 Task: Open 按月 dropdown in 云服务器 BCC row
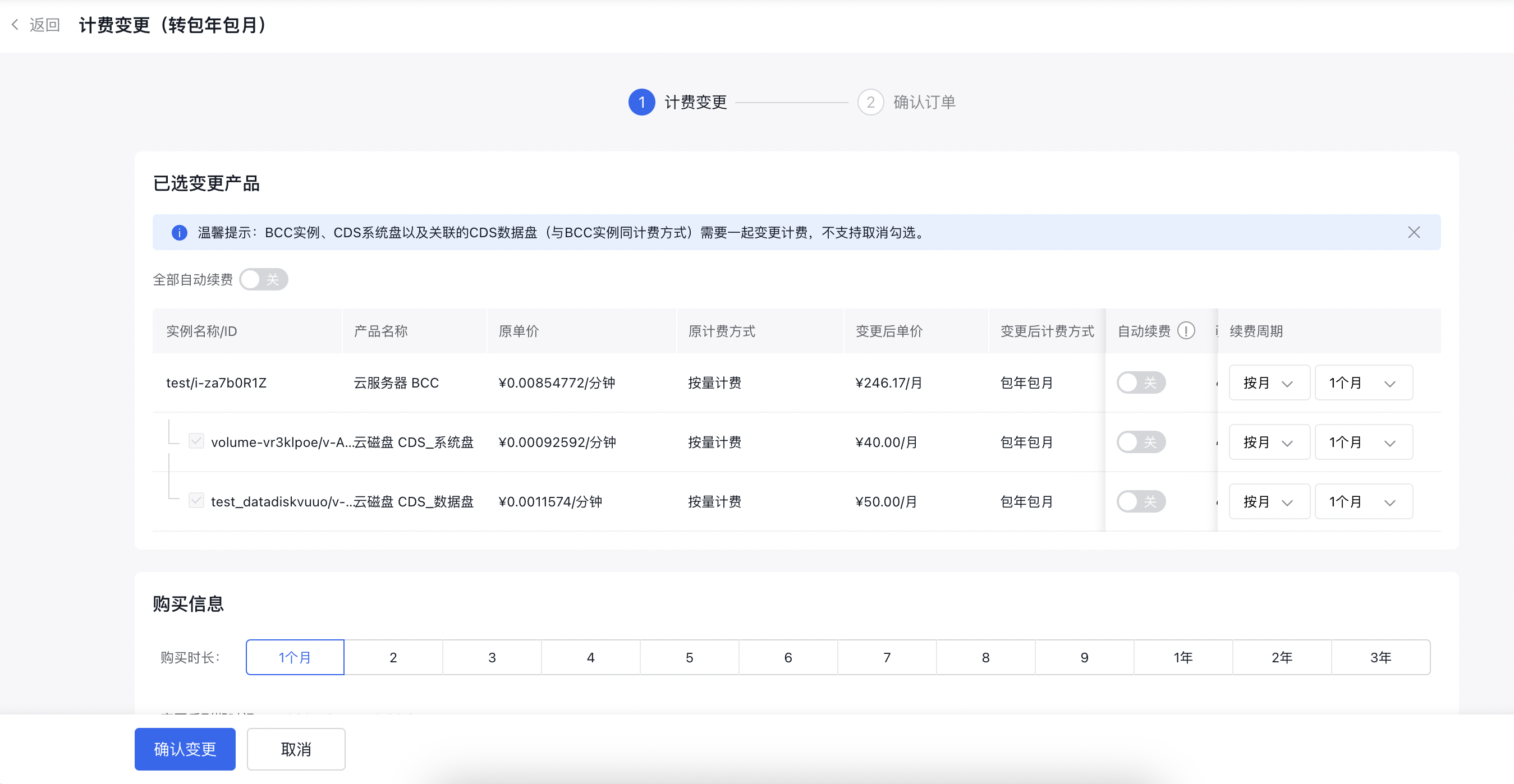1269,383
